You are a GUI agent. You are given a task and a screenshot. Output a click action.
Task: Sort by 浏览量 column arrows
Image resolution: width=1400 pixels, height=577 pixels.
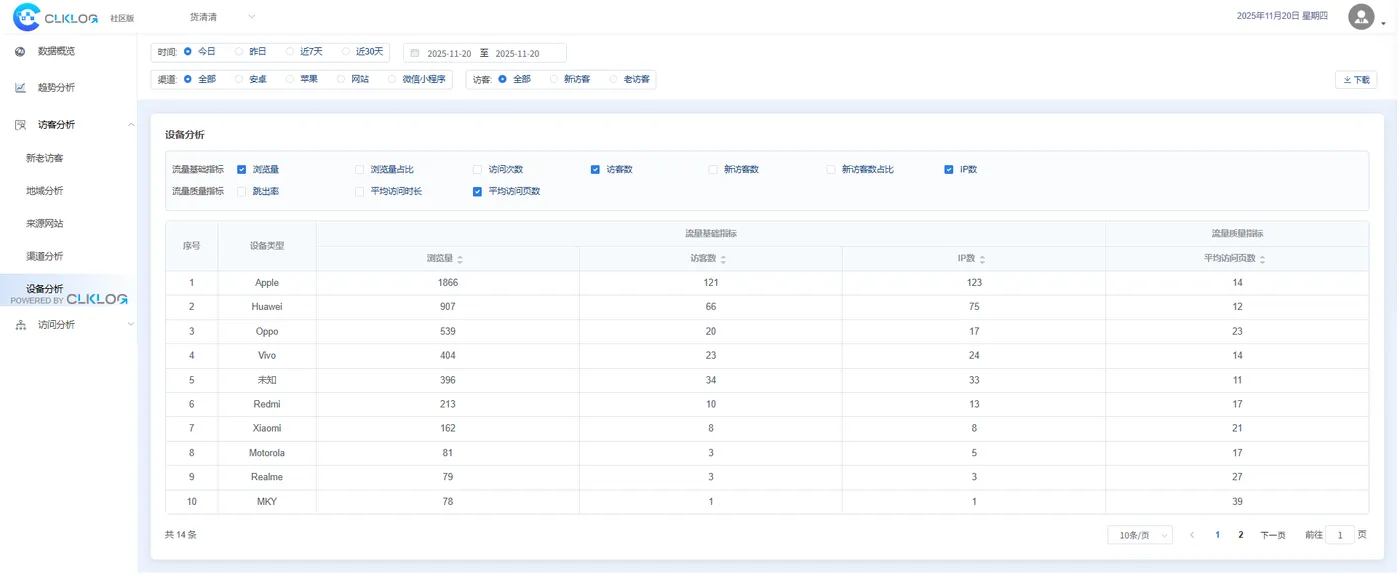(x=460, y=259)
